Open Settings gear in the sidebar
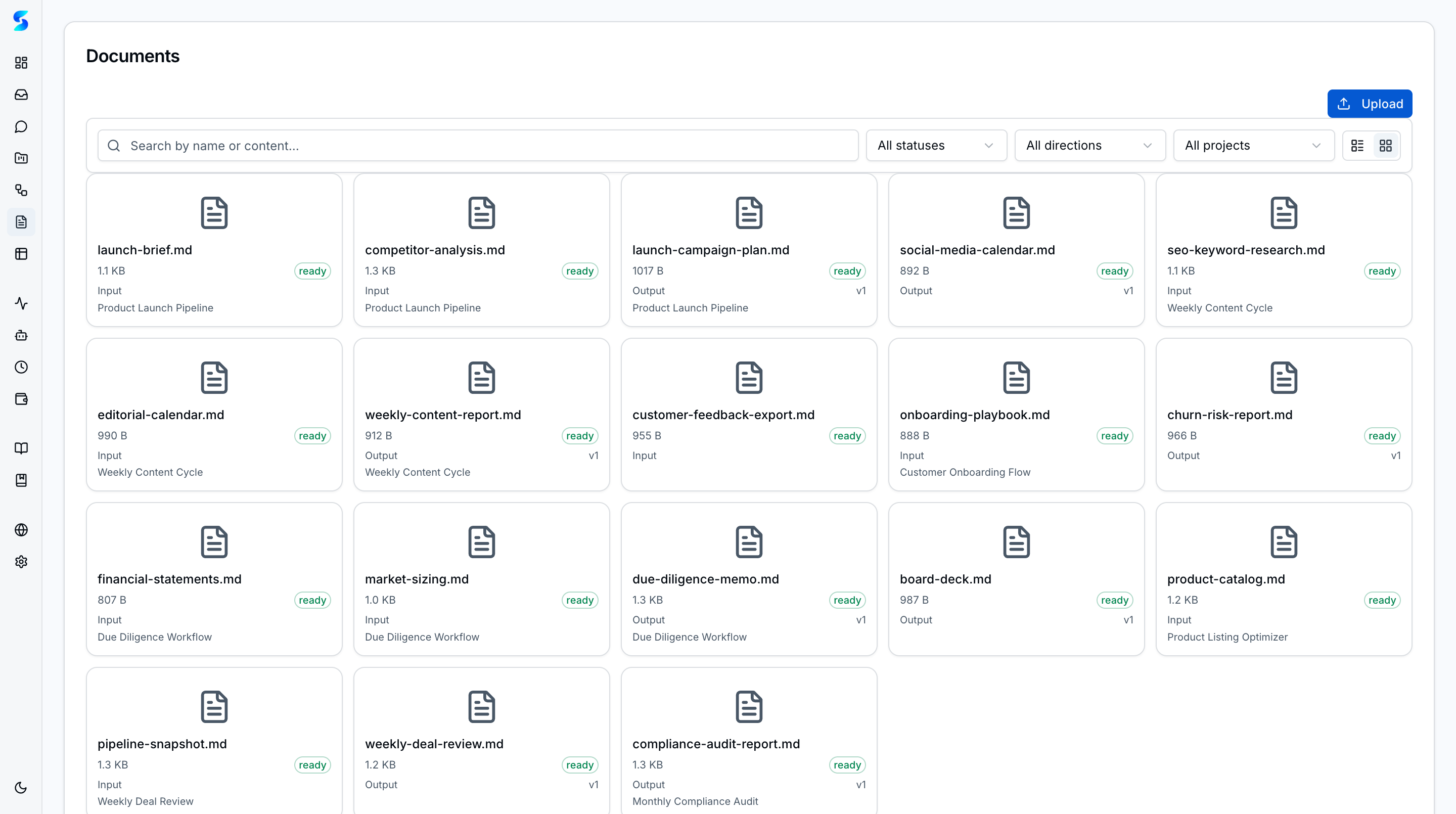Screen dimensions: 1456x814 (x=21, y=561)
